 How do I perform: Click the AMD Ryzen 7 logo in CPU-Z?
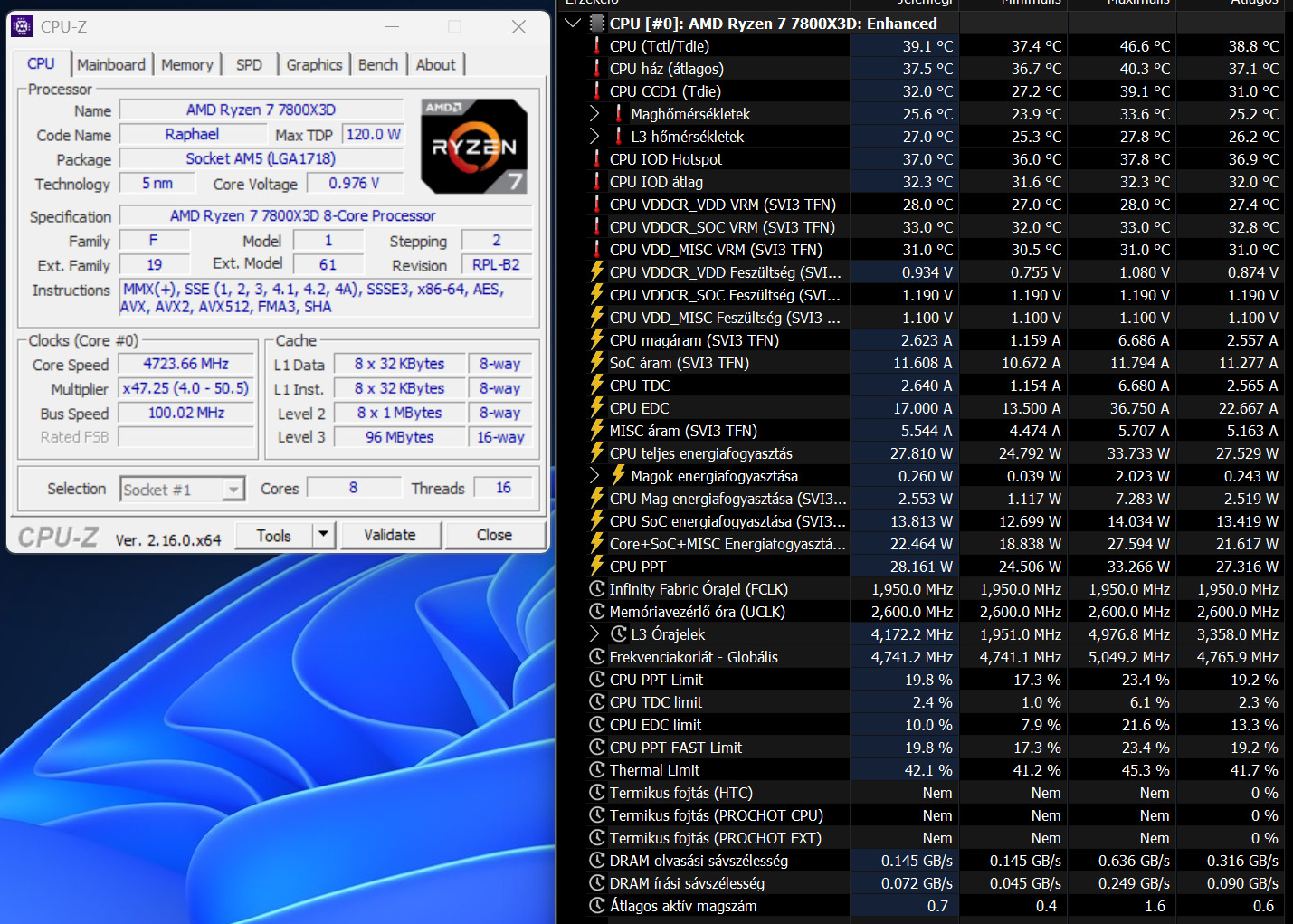474,147
